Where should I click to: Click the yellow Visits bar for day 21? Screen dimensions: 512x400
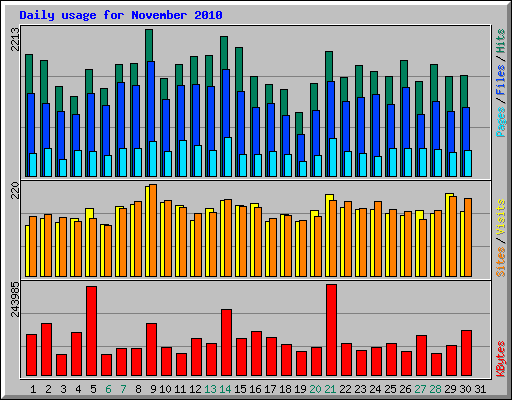click(328, 235)
